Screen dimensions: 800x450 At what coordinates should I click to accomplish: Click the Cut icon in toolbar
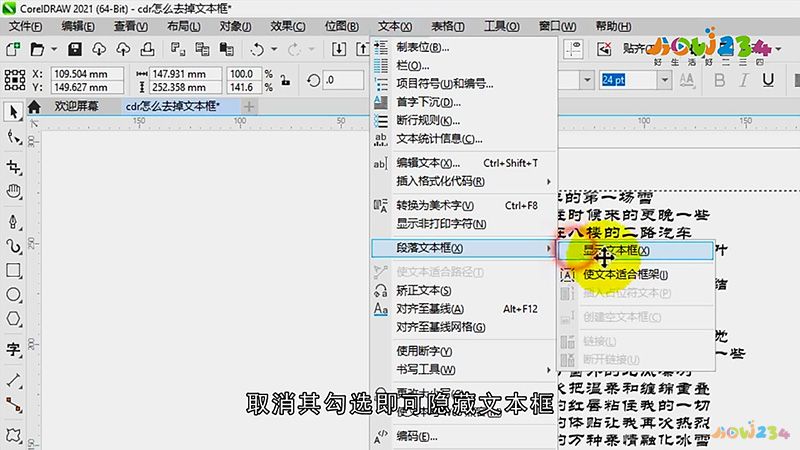click(x=178, y=49)
